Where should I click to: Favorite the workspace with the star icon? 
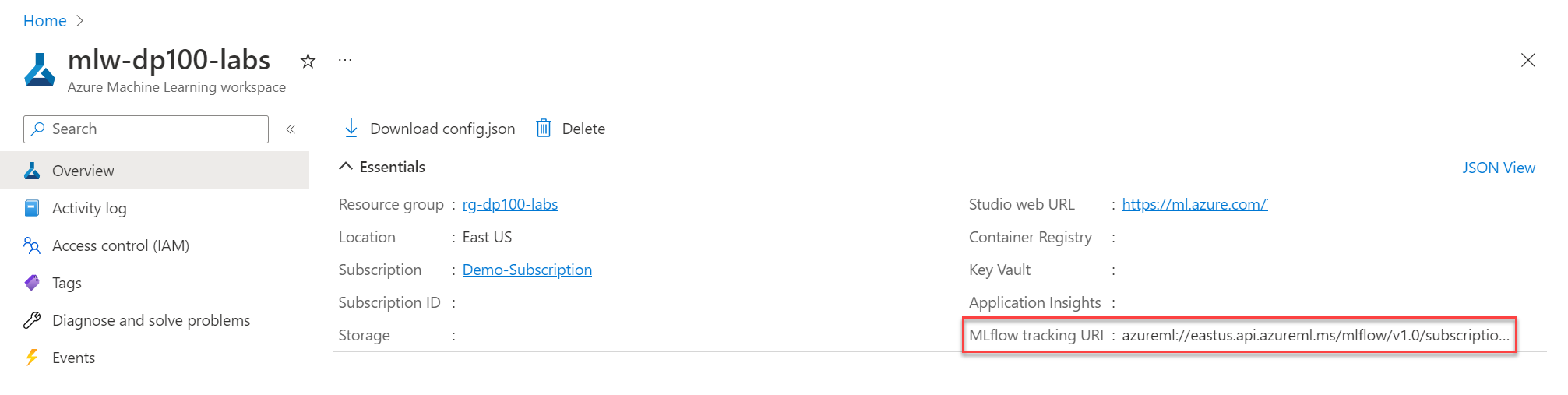tap(308, 61)
